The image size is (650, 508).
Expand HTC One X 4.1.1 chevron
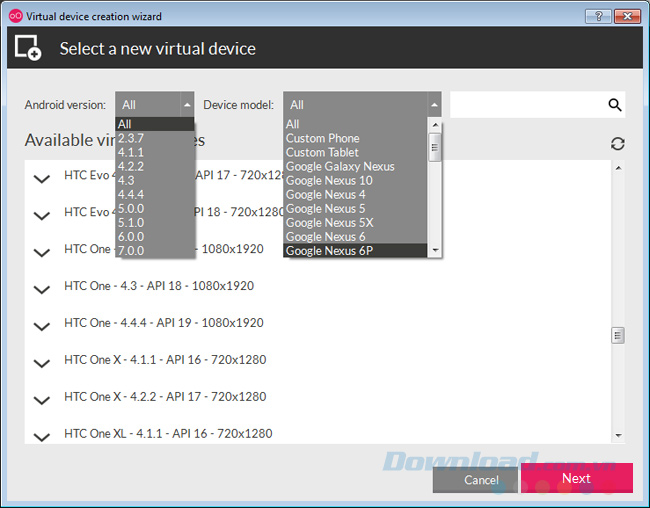[42, 363]
